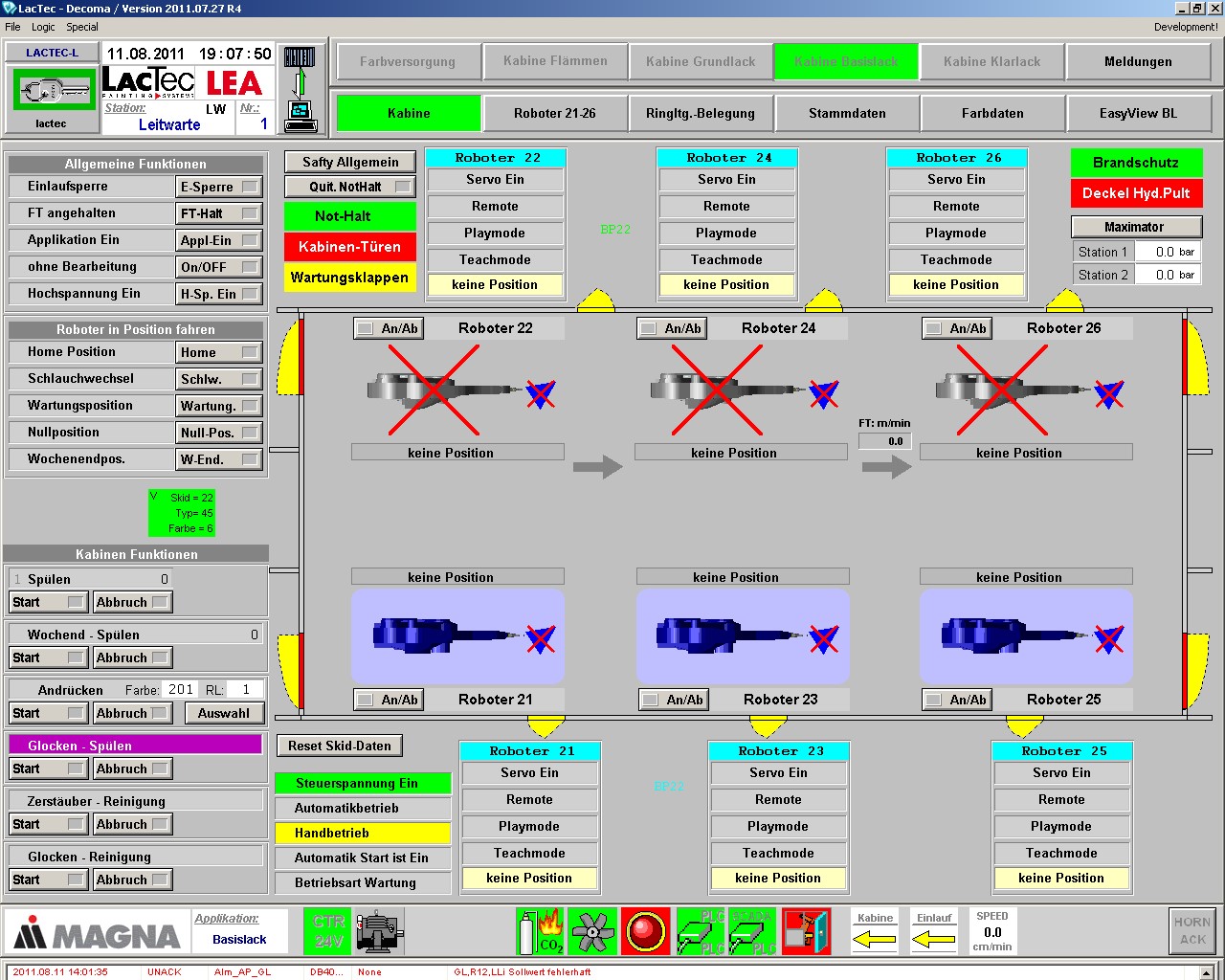1225x980 pixels.
Task: Toggle the An/Ab checkbox for Roboter 22
Action: pyautogui.click(x=365, y=328)
